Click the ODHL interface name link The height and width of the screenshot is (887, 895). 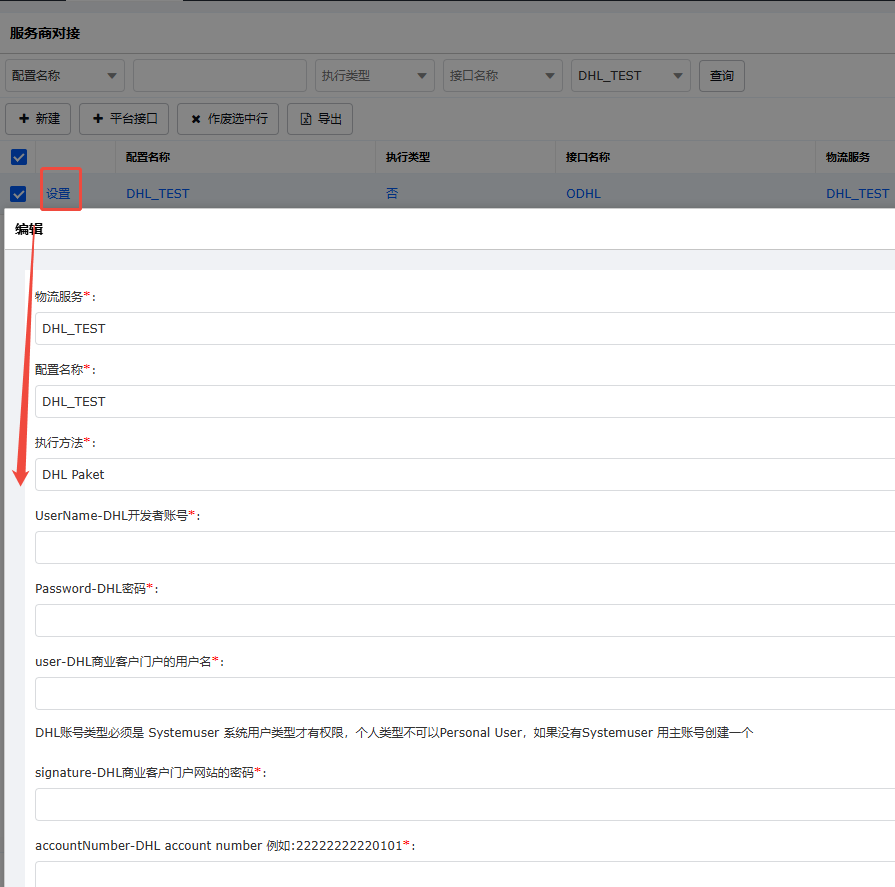(x=583, y=193)
